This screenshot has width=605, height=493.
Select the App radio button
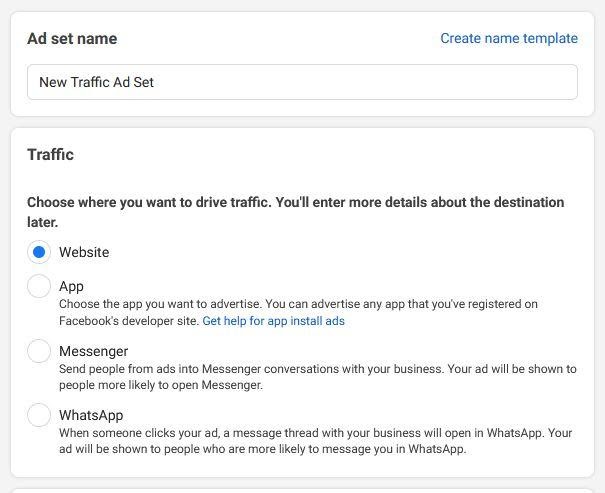[39, 286]
